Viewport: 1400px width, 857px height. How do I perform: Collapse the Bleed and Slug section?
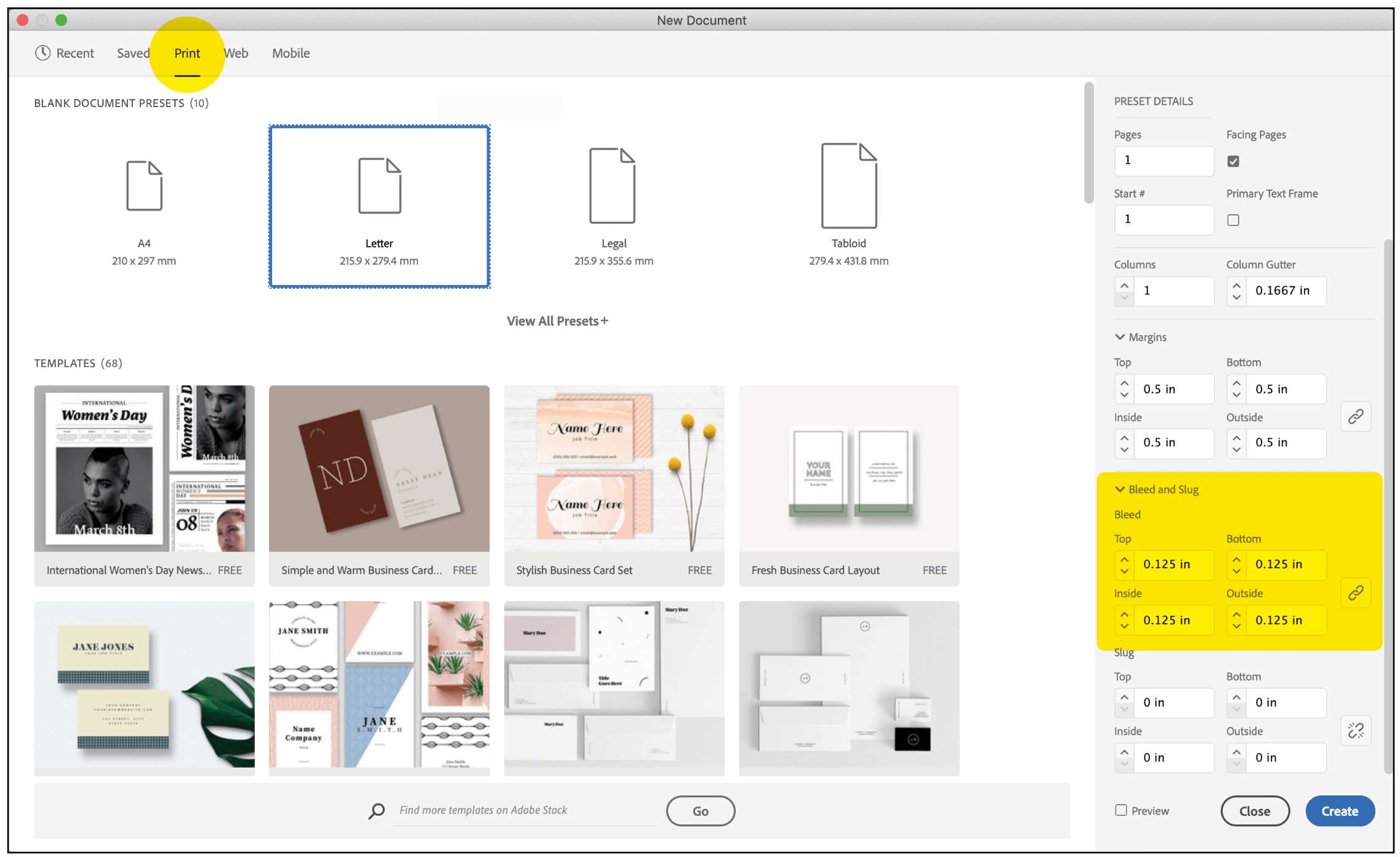click(x=1120, y=489)
